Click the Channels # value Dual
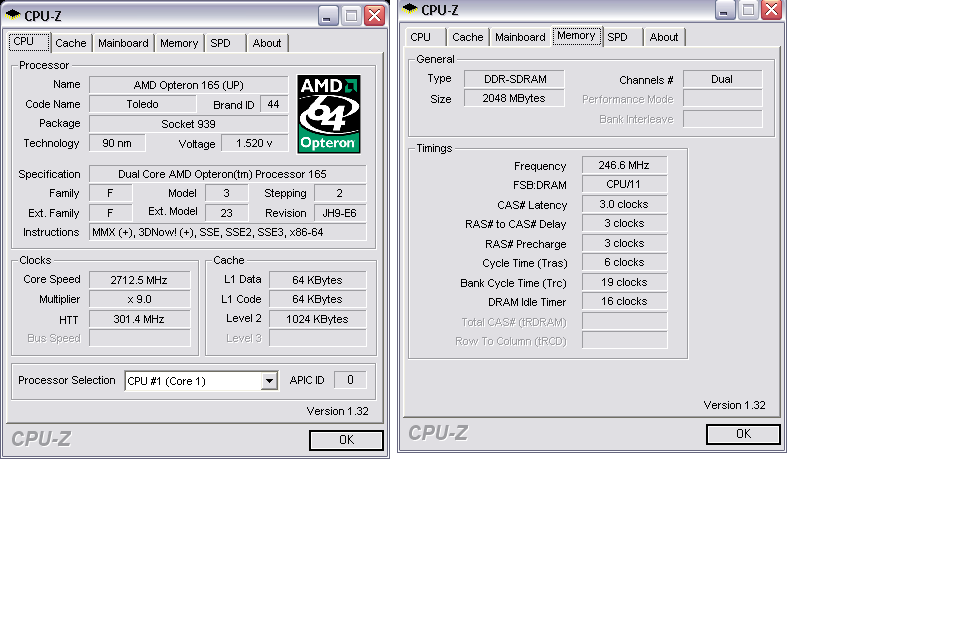 coord(722,79)
